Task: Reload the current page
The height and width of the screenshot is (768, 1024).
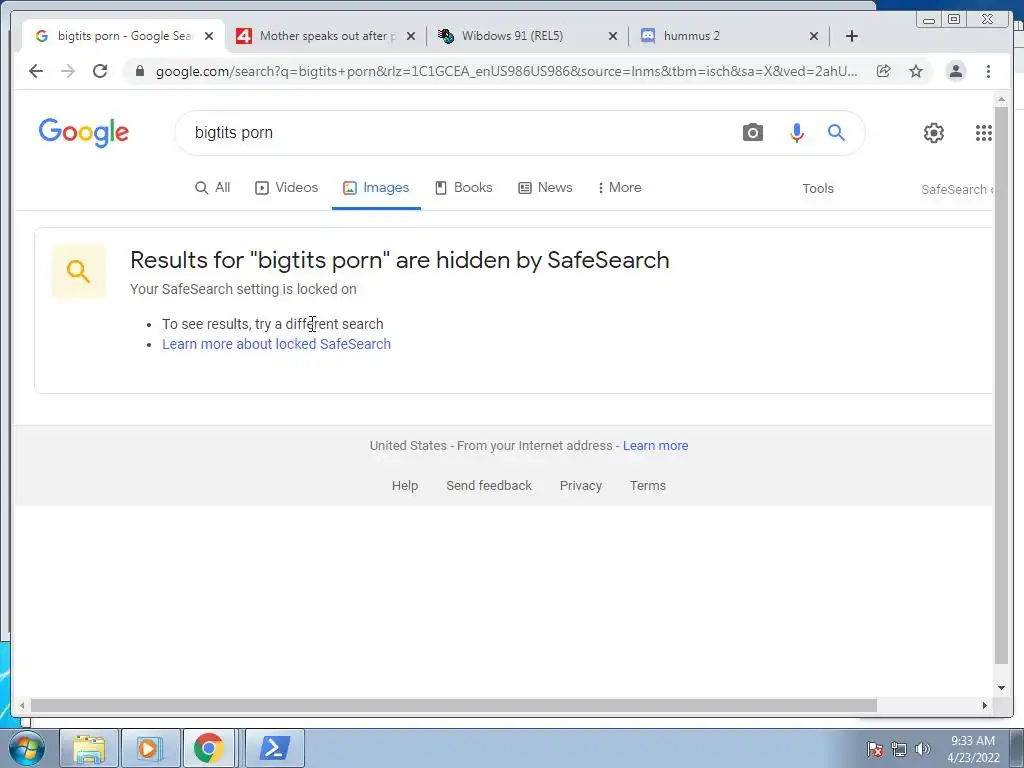Action: click(x=100, y=71)
